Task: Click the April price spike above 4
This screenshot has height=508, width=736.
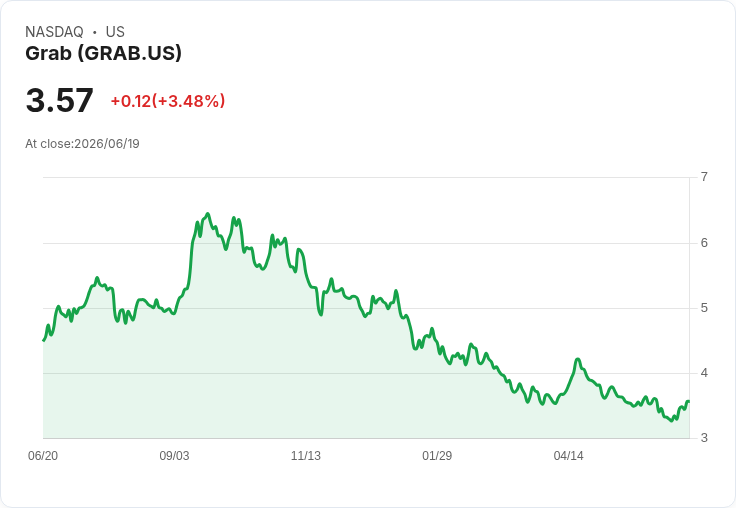Action: click(578, 359)
